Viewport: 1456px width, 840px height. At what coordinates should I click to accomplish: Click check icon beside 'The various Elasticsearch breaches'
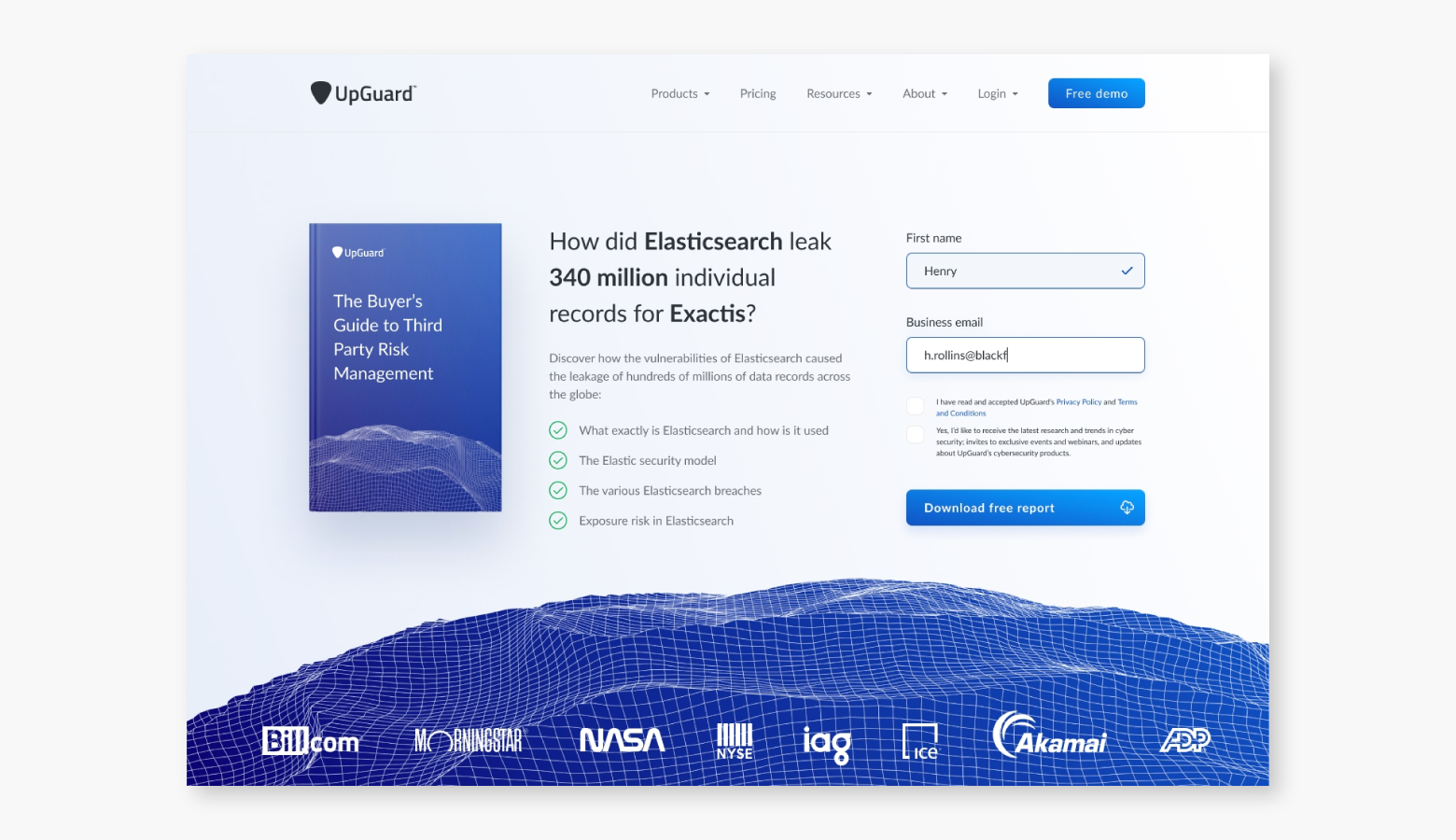558,490
